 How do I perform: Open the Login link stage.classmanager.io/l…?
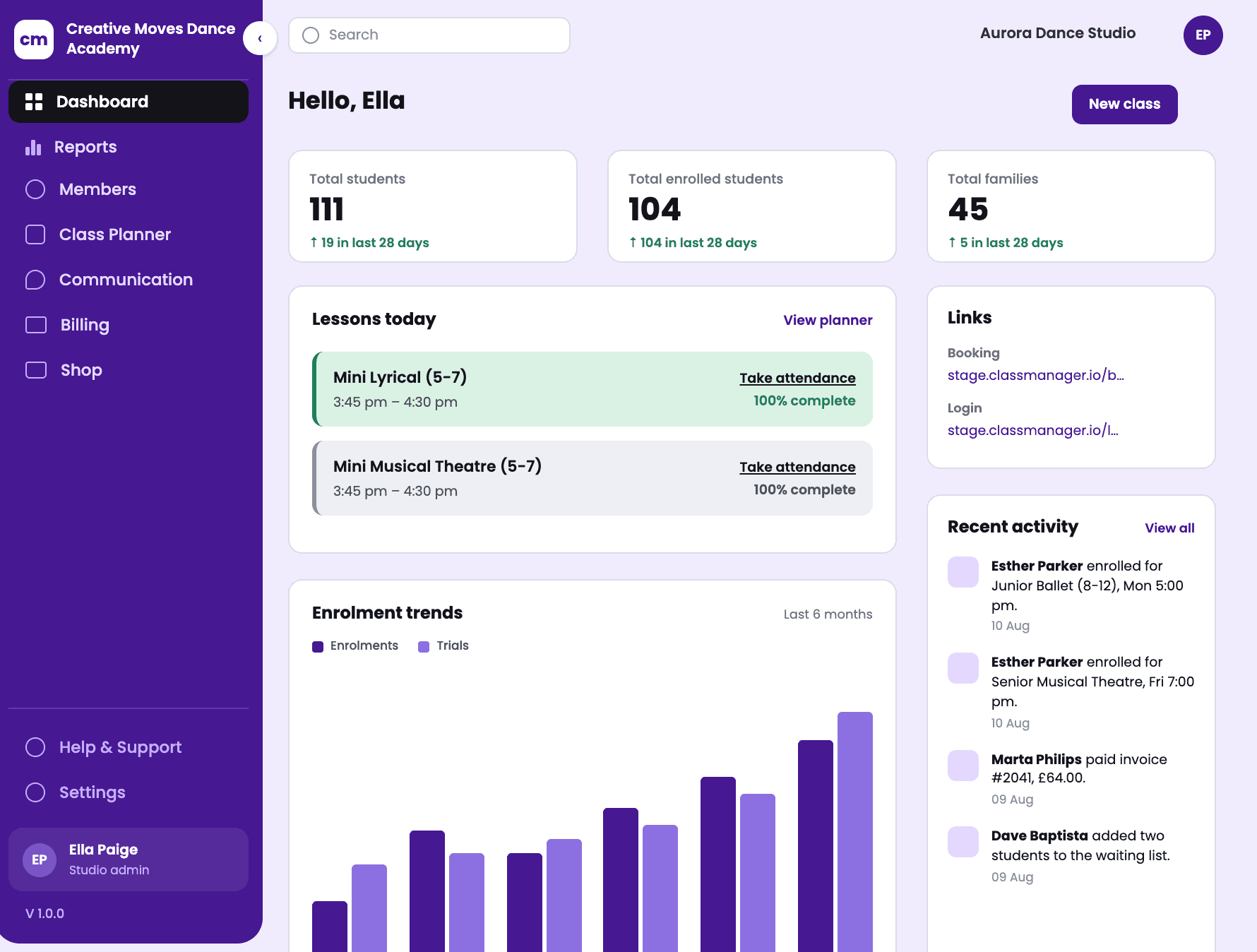pyautogui.click(x=1032, y=430)
